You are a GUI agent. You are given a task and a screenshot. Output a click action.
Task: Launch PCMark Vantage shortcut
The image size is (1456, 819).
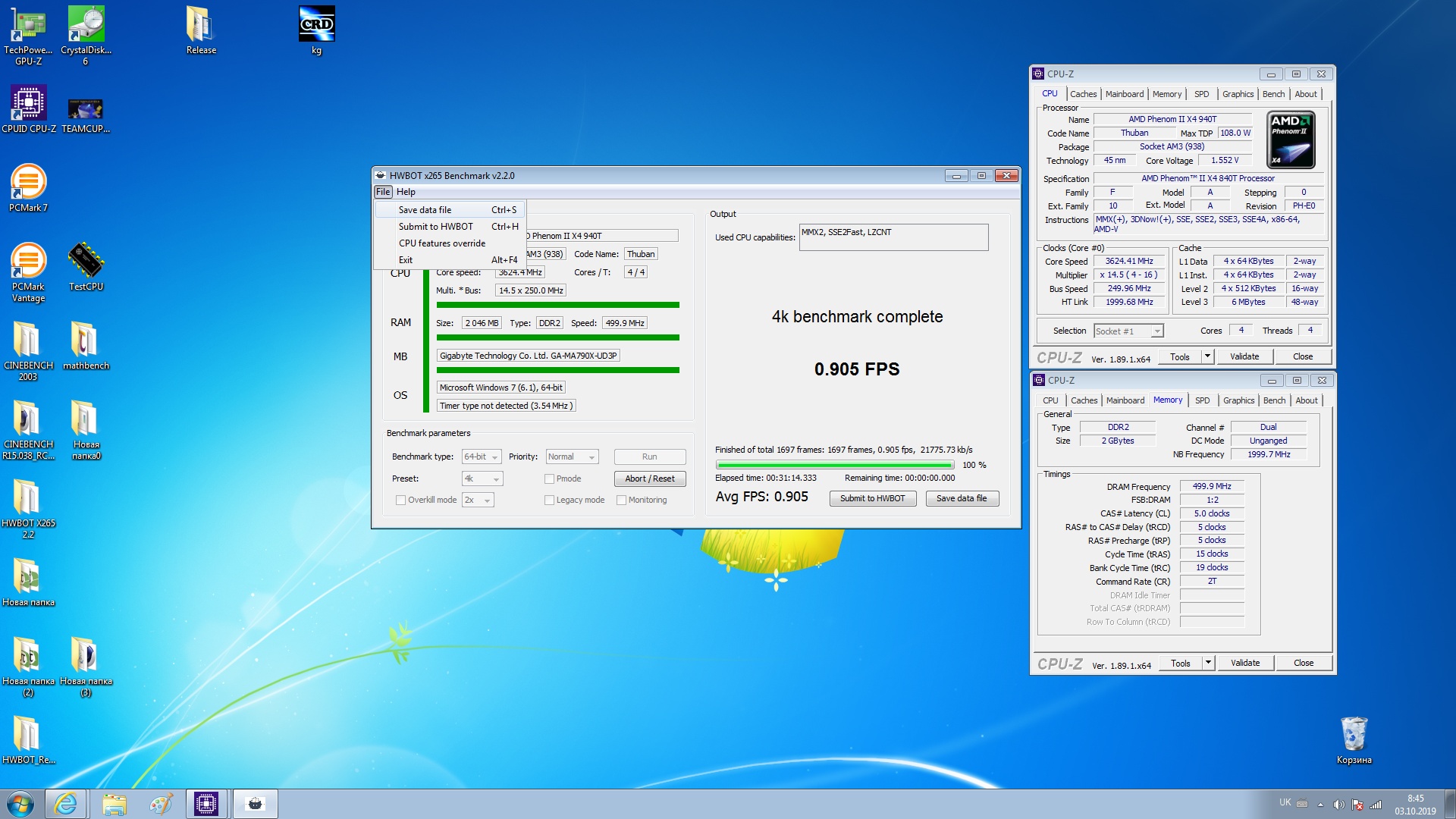[x=28, y=272]
